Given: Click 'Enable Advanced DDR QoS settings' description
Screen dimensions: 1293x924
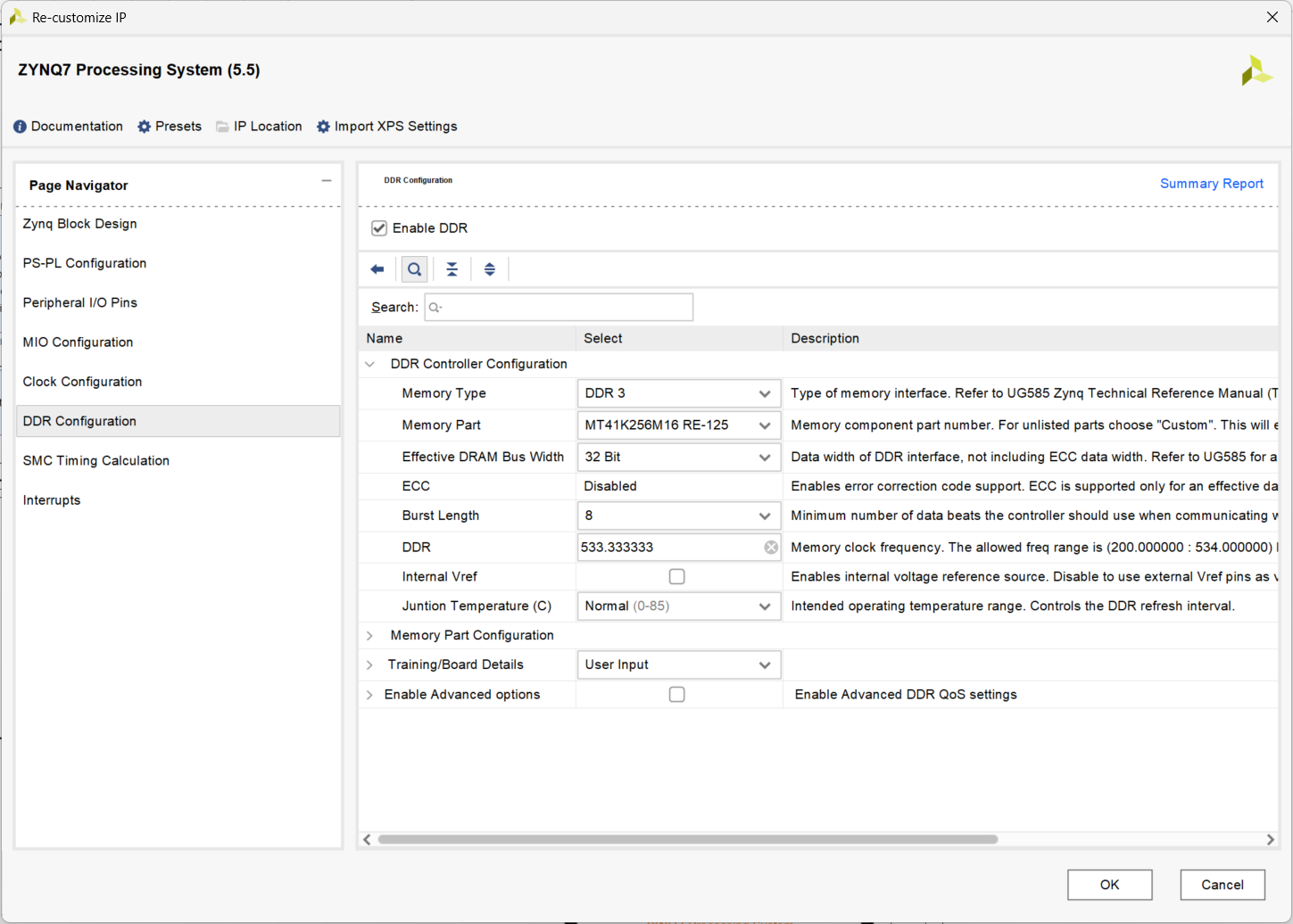Looking at the screenshot, I should pyautogui.click(x=906, y=695).
